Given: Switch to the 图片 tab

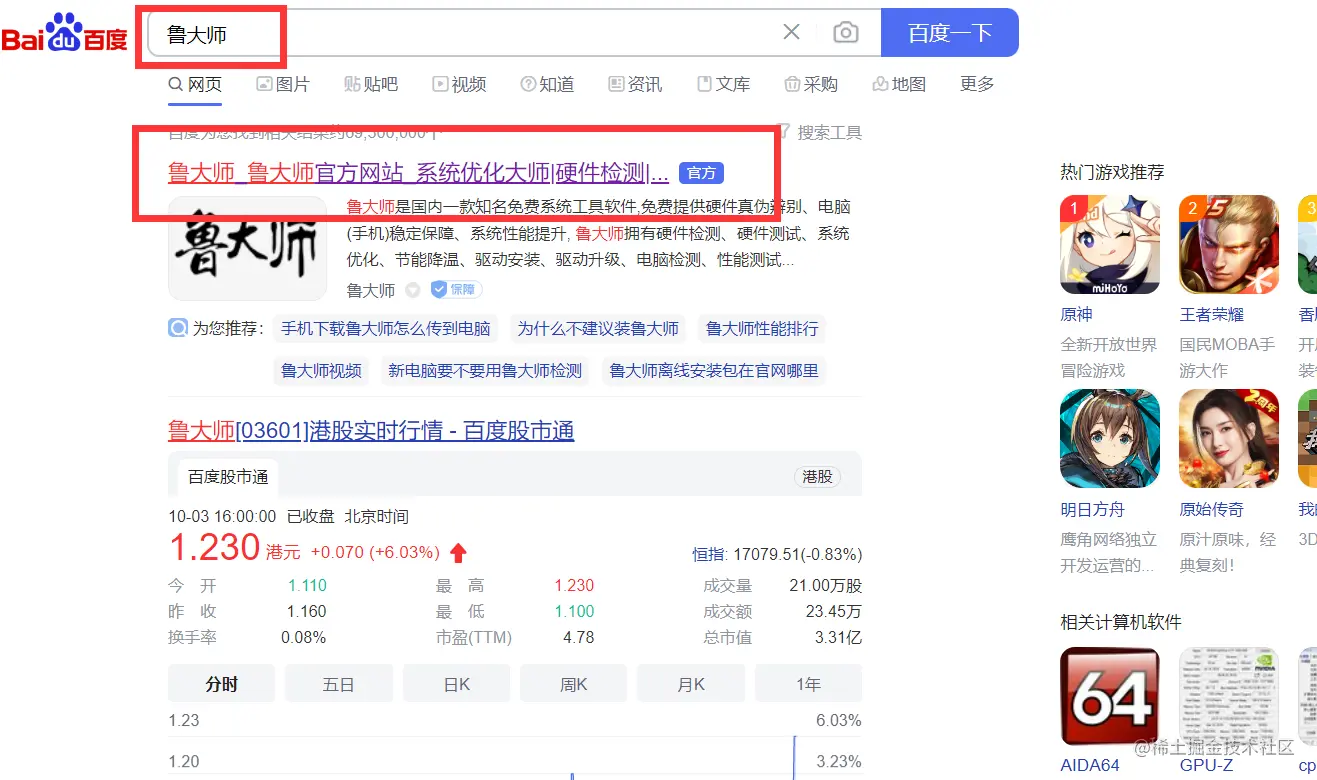Looking at the screenshot, I should pos(283,85).
